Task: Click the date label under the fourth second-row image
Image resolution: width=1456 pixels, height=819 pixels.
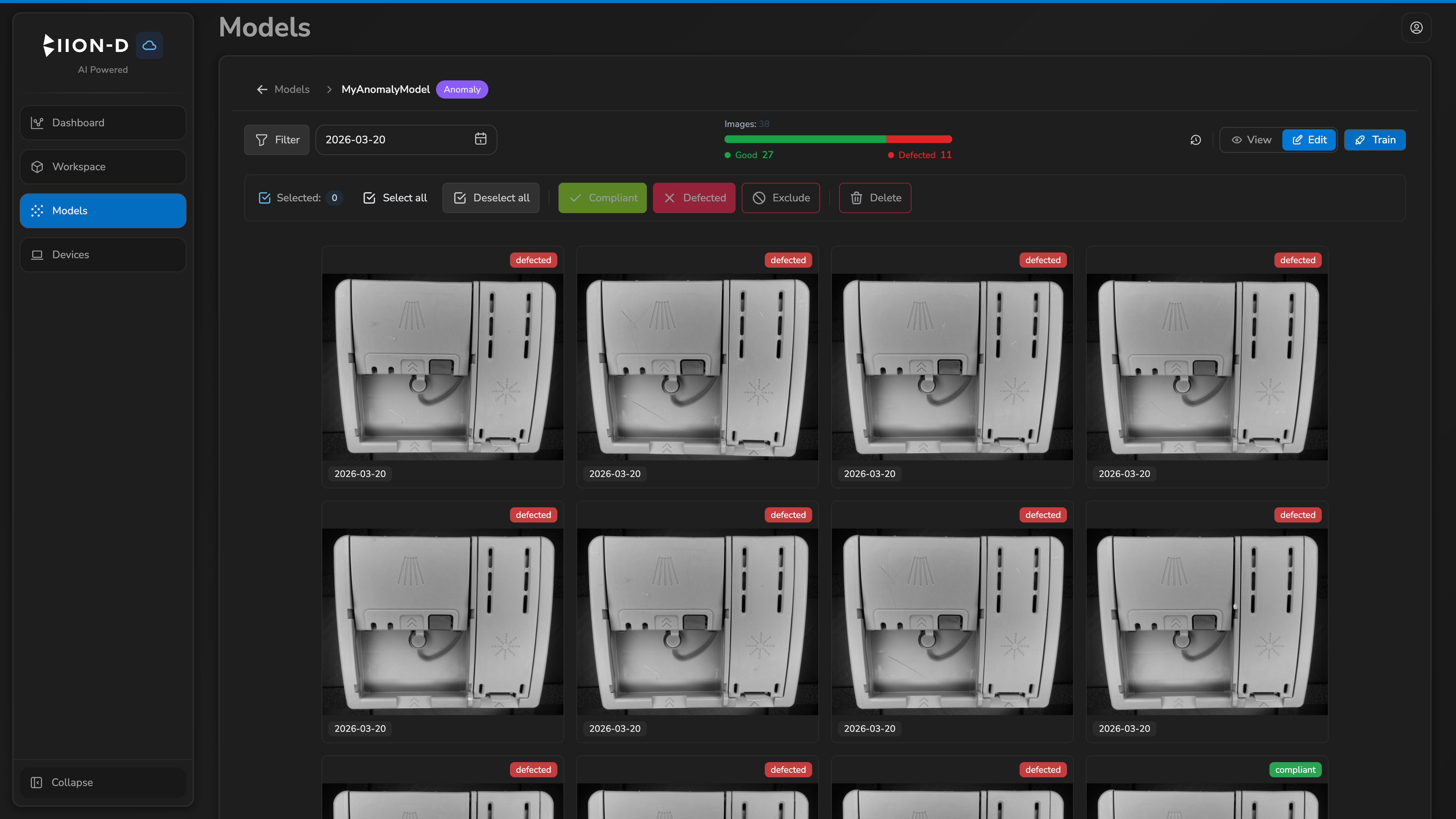Action: pyautogui.click(x=1124, y=728)
